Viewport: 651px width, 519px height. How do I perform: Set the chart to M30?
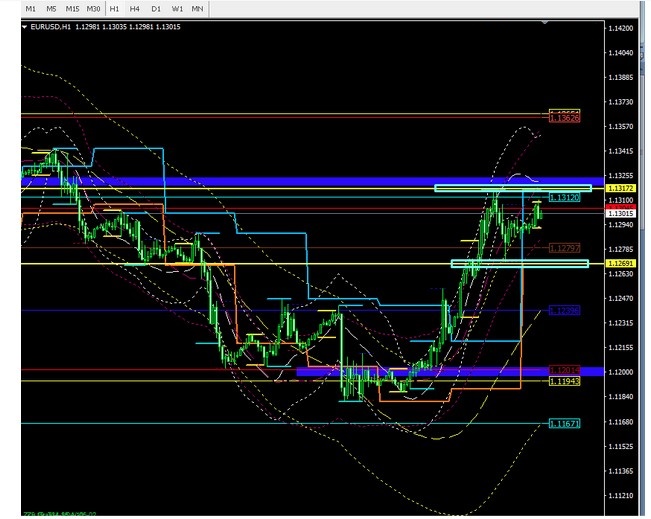pos(94,8)
